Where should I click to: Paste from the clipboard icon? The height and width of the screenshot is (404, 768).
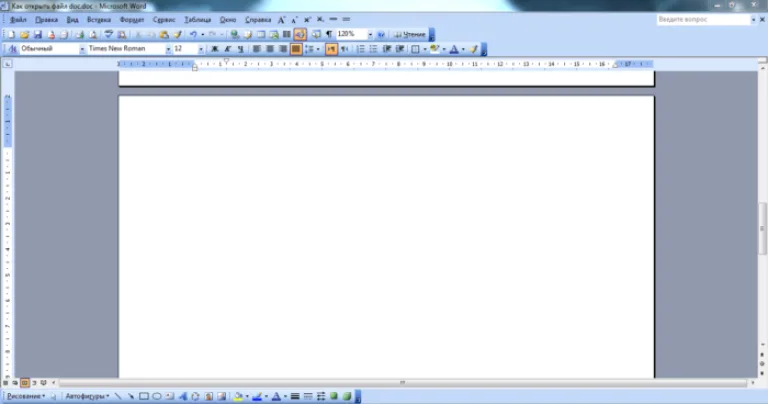click(x=164, y=34)
